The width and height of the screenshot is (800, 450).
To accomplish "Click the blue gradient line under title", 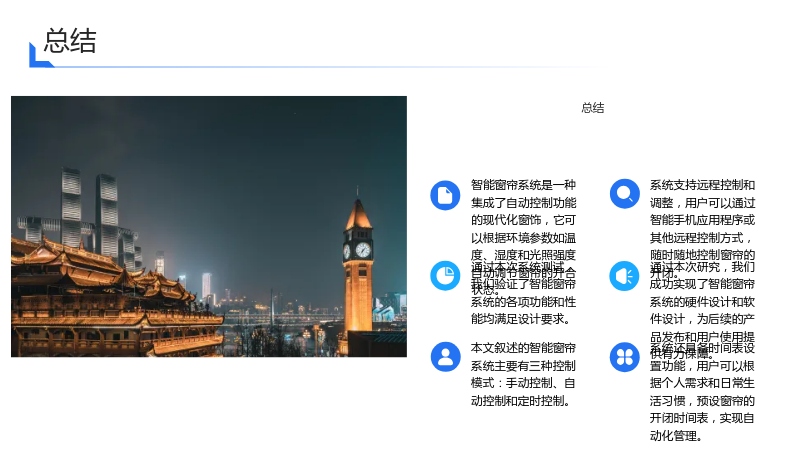I will tap(327, 67).
